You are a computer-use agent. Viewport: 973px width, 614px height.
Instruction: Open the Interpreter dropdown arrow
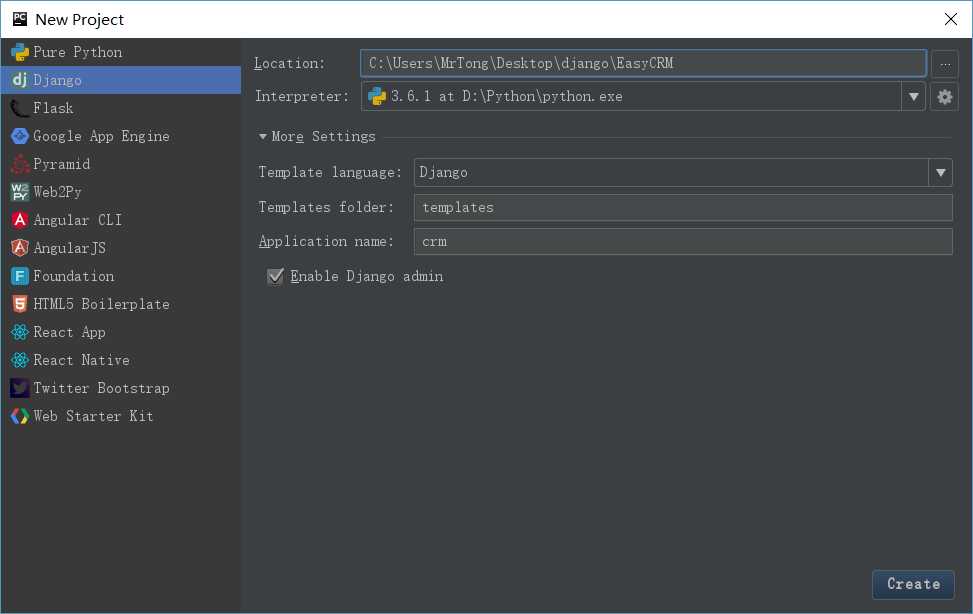tap(913, 97)
